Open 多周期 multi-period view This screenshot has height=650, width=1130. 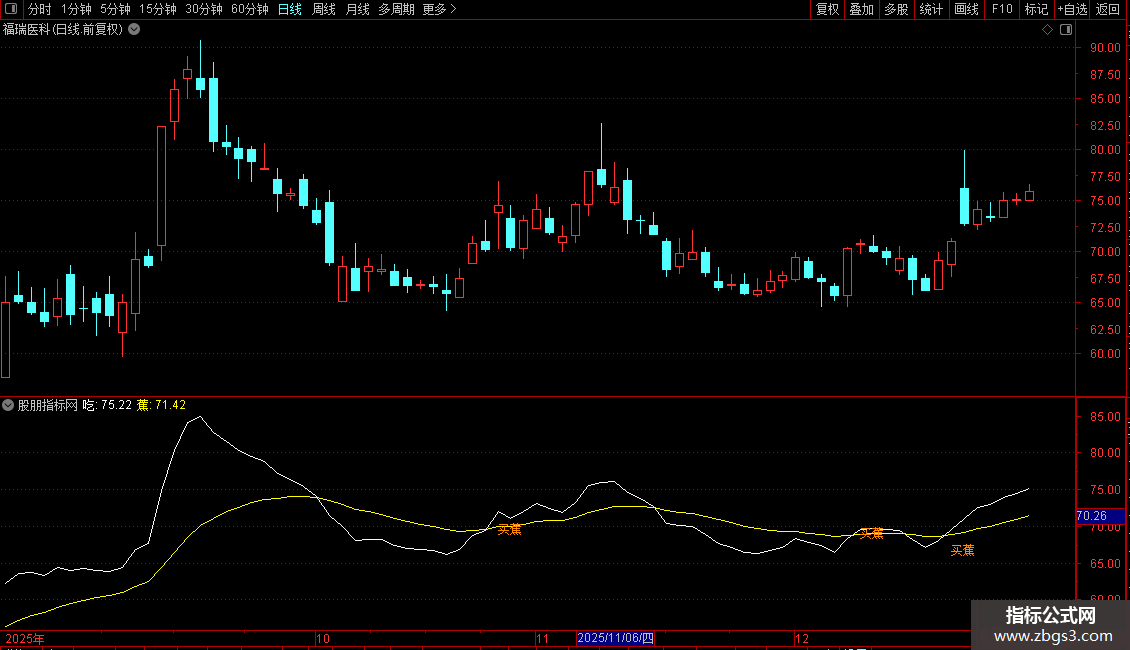point(396,9)
